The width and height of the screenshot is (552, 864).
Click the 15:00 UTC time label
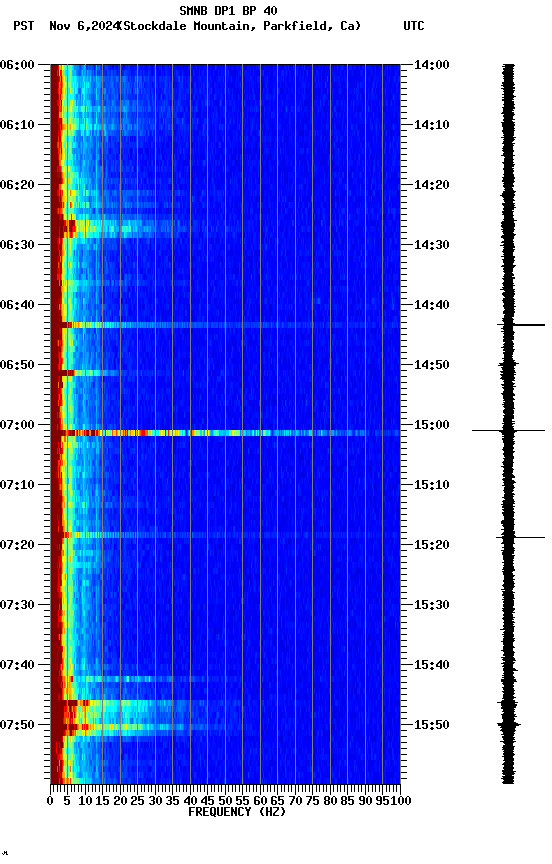(x=432, y=425)
